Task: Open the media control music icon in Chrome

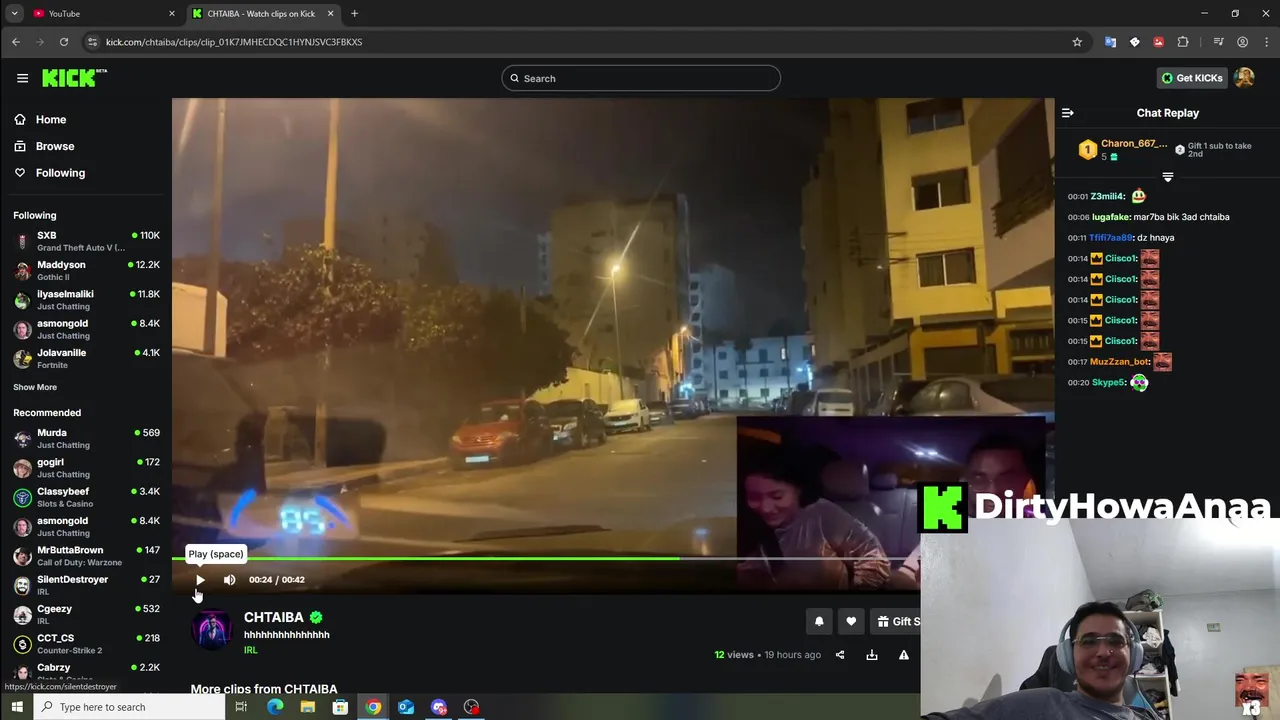Action: [x=1218, y=42]
